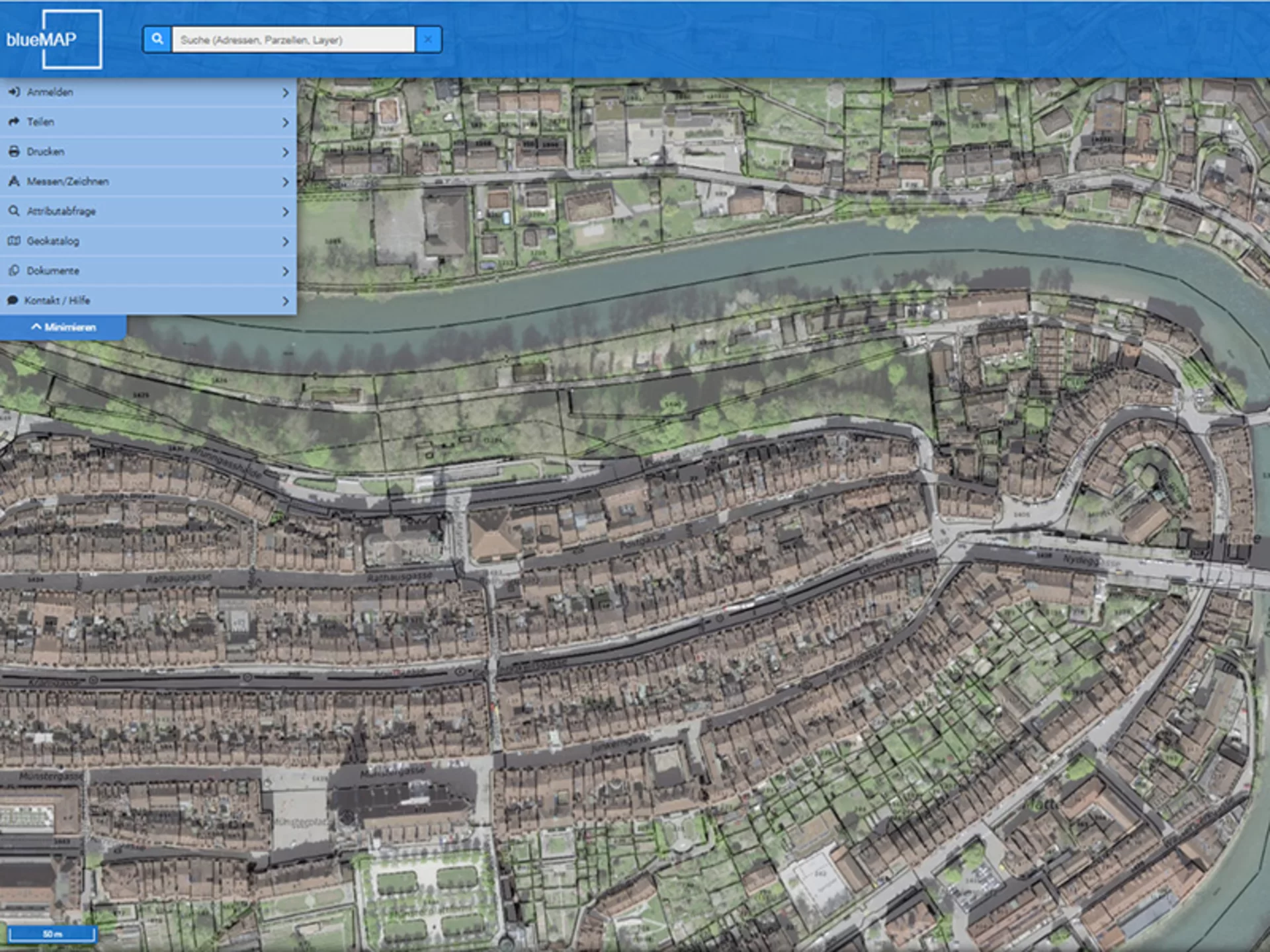Expand the Messen/Zeichnen chevron arrow
This screenshot has width=1270, height=952.
click(286, 182)
